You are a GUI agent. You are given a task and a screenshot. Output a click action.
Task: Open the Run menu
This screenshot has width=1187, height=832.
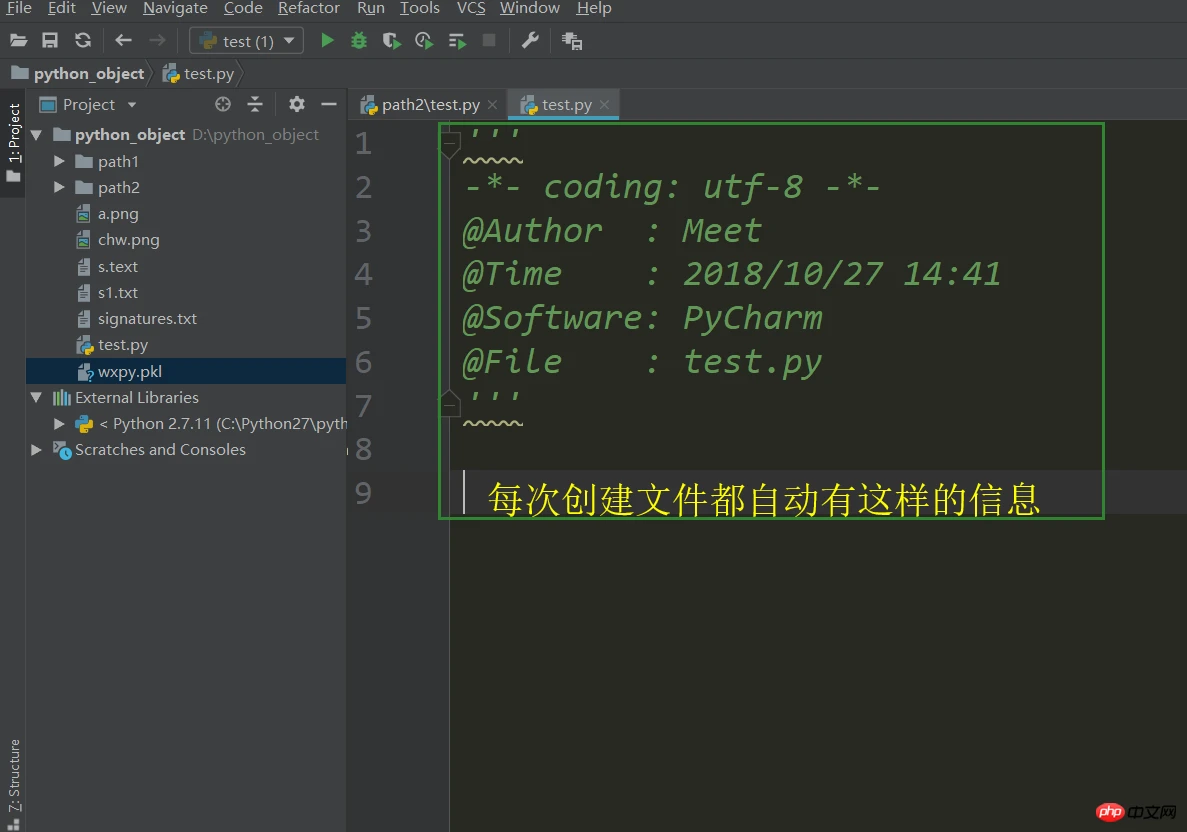(370, 8)
